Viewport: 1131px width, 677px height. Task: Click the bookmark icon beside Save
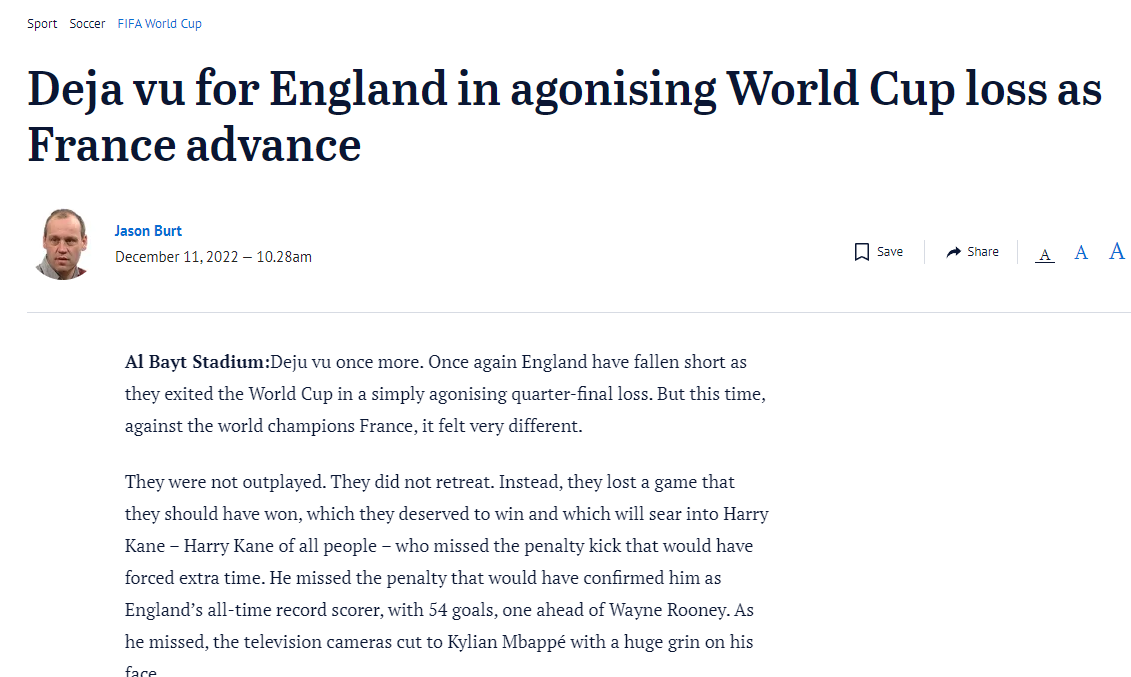coord(861,252)
